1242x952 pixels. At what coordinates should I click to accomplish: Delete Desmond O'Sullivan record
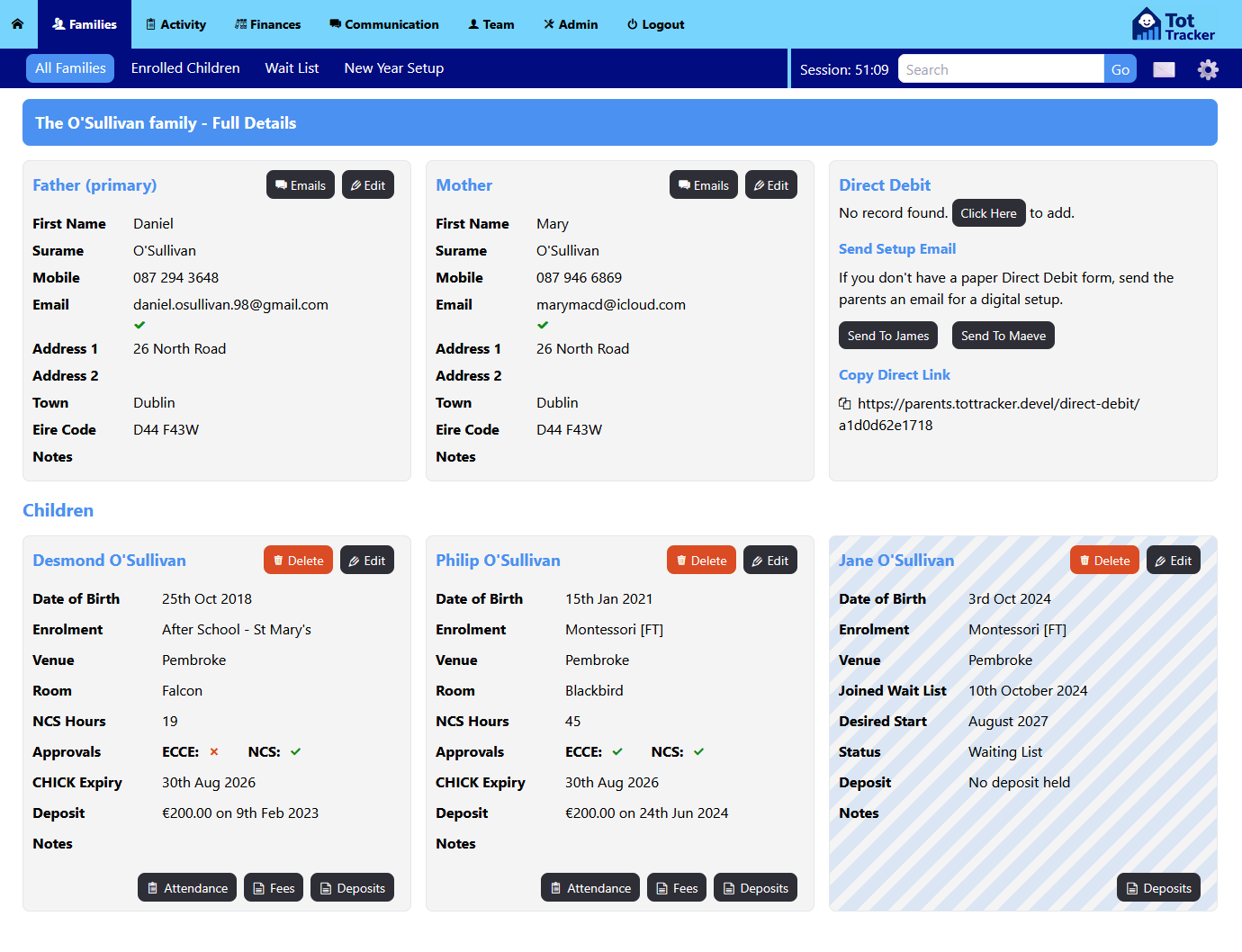298,561
